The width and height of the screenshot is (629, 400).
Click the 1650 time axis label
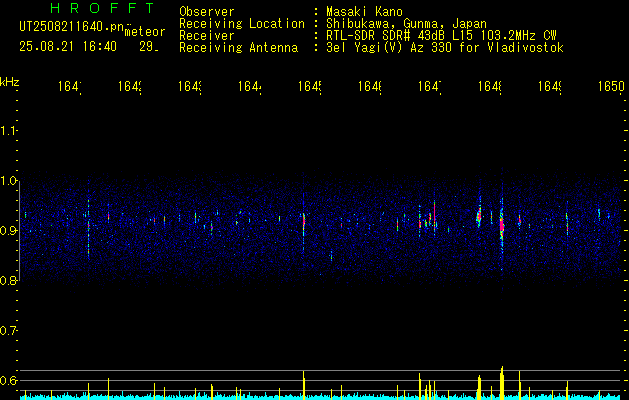coord(611,86)
